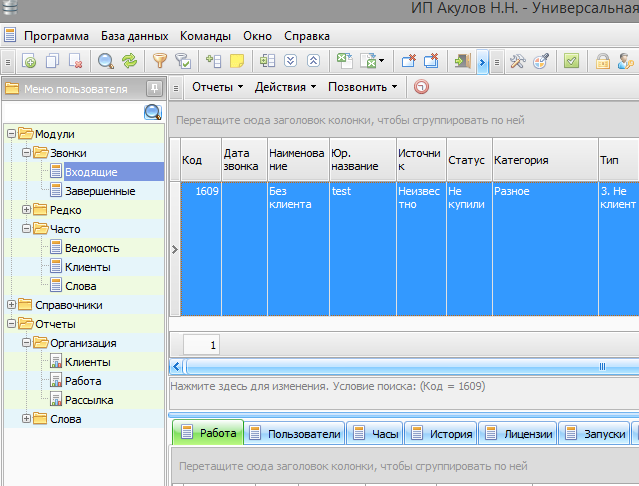Select Входящие in the tree
Image resolution: width=639 pixels, height=486 pixels.
click(91, 172)
